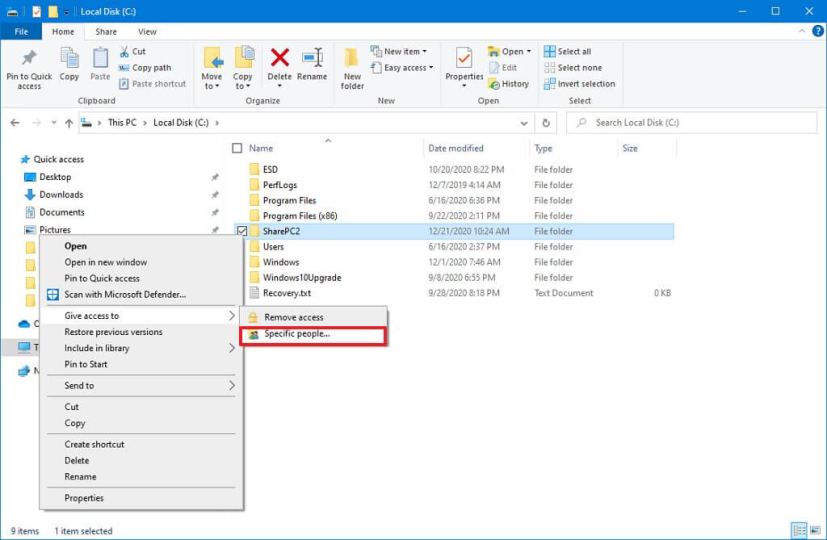
Task: Choose Remove access from the submenu
Action: pyautogui.click(x=313, y=317)
